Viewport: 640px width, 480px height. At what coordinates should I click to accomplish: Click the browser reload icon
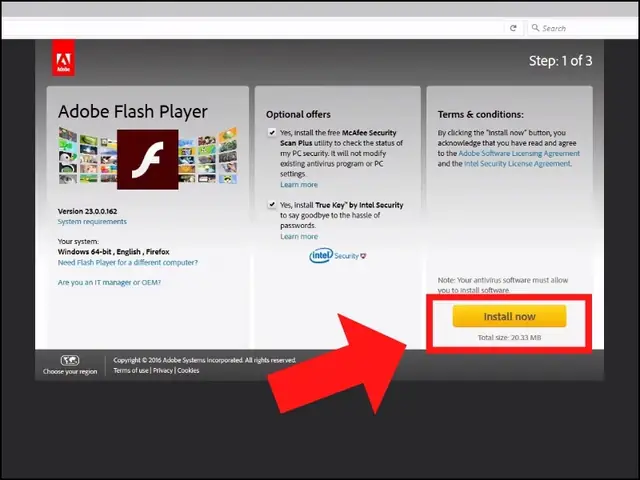click(x=513, y=28)
